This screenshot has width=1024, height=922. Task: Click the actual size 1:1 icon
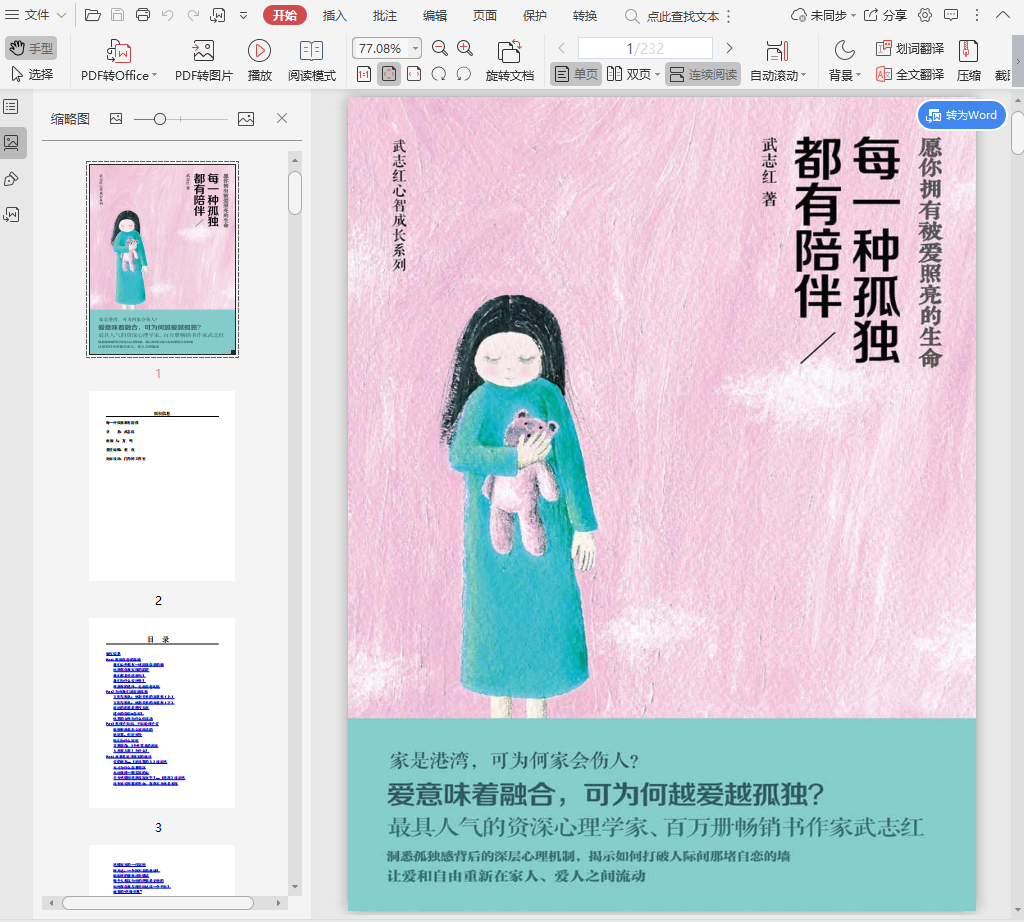pyautogui.click(x=364, y=74)
